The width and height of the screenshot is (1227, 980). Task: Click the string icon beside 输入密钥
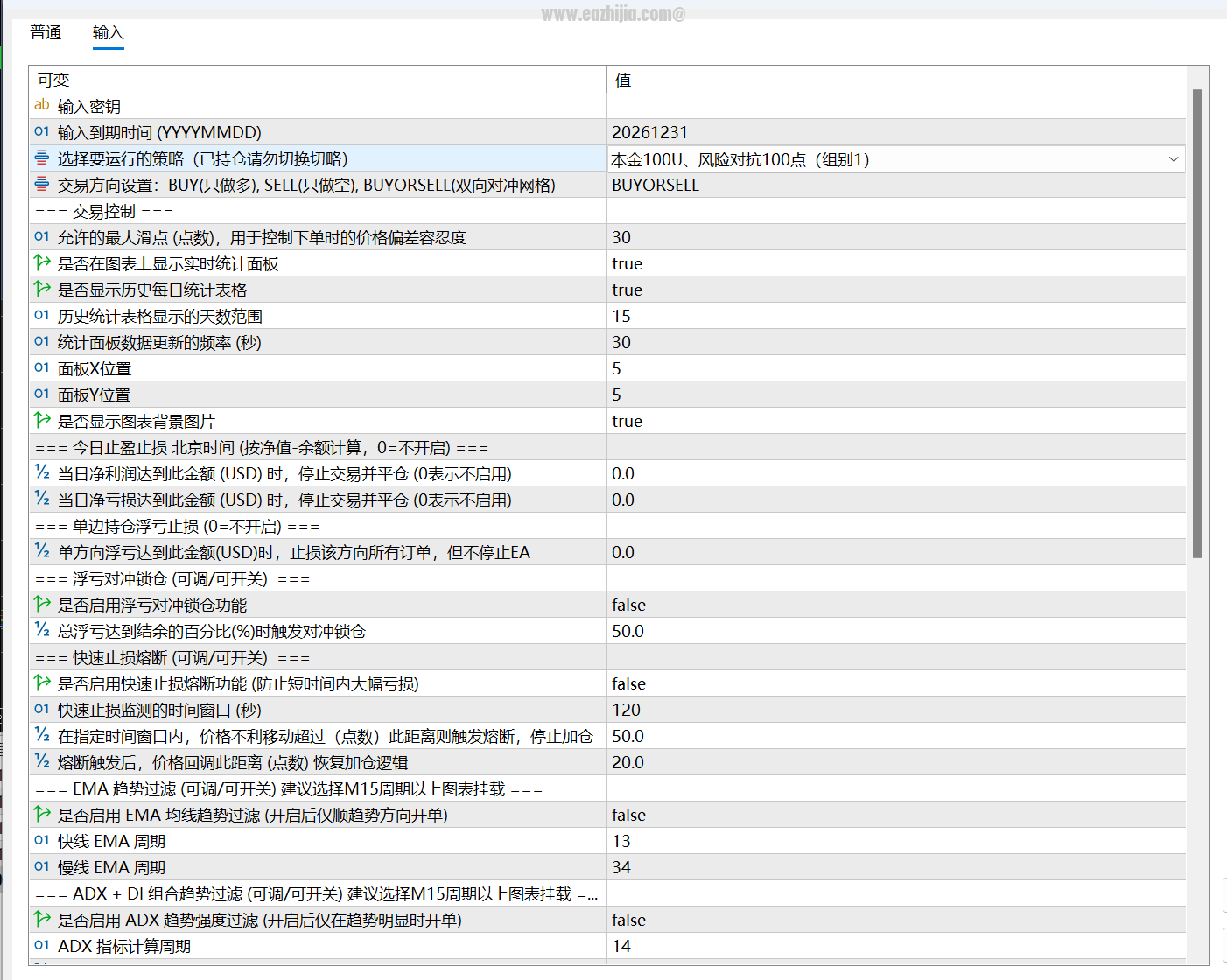[x=42, y=105]
